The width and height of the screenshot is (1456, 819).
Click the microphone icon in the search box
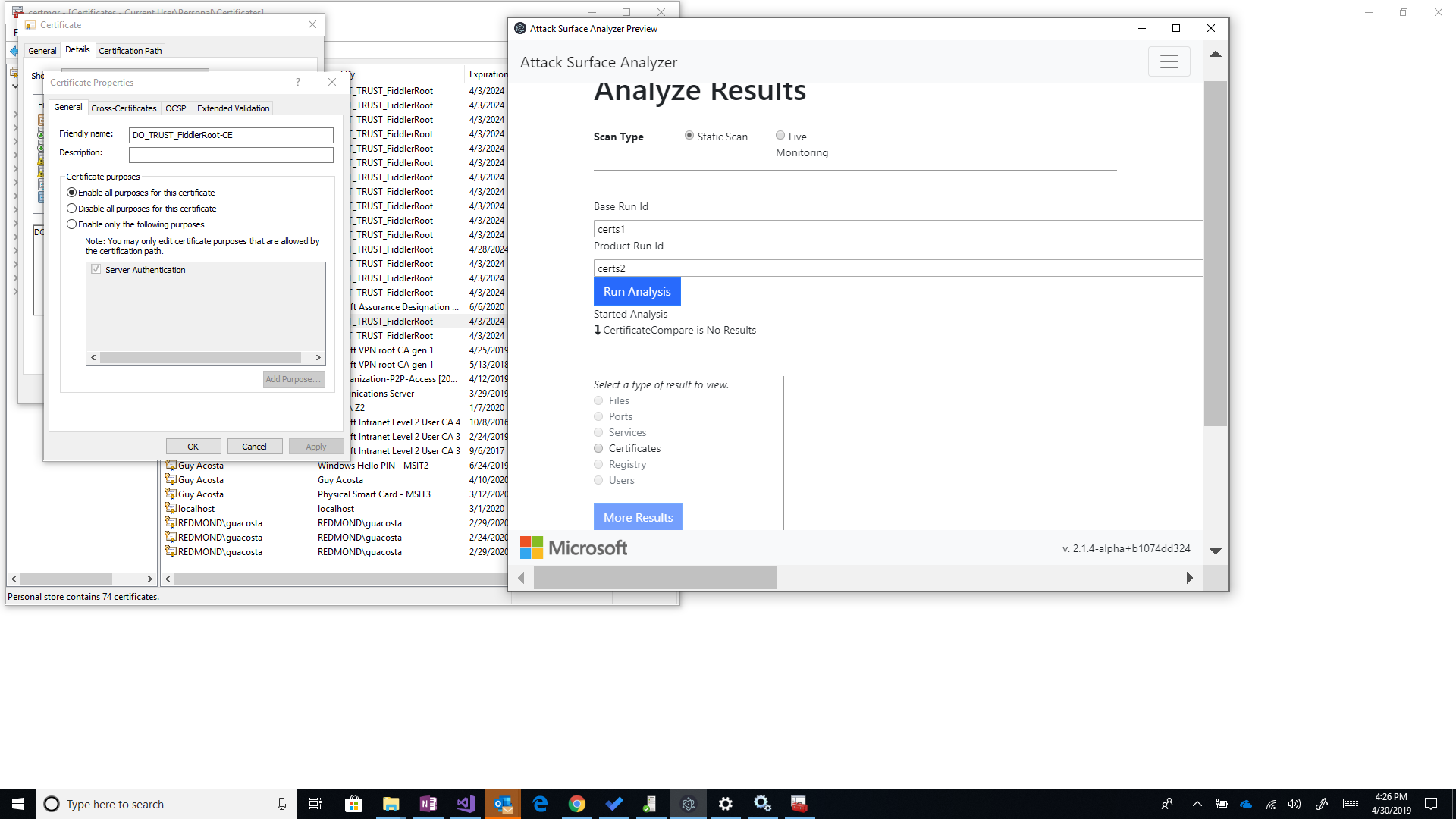(x=281, y=804)
